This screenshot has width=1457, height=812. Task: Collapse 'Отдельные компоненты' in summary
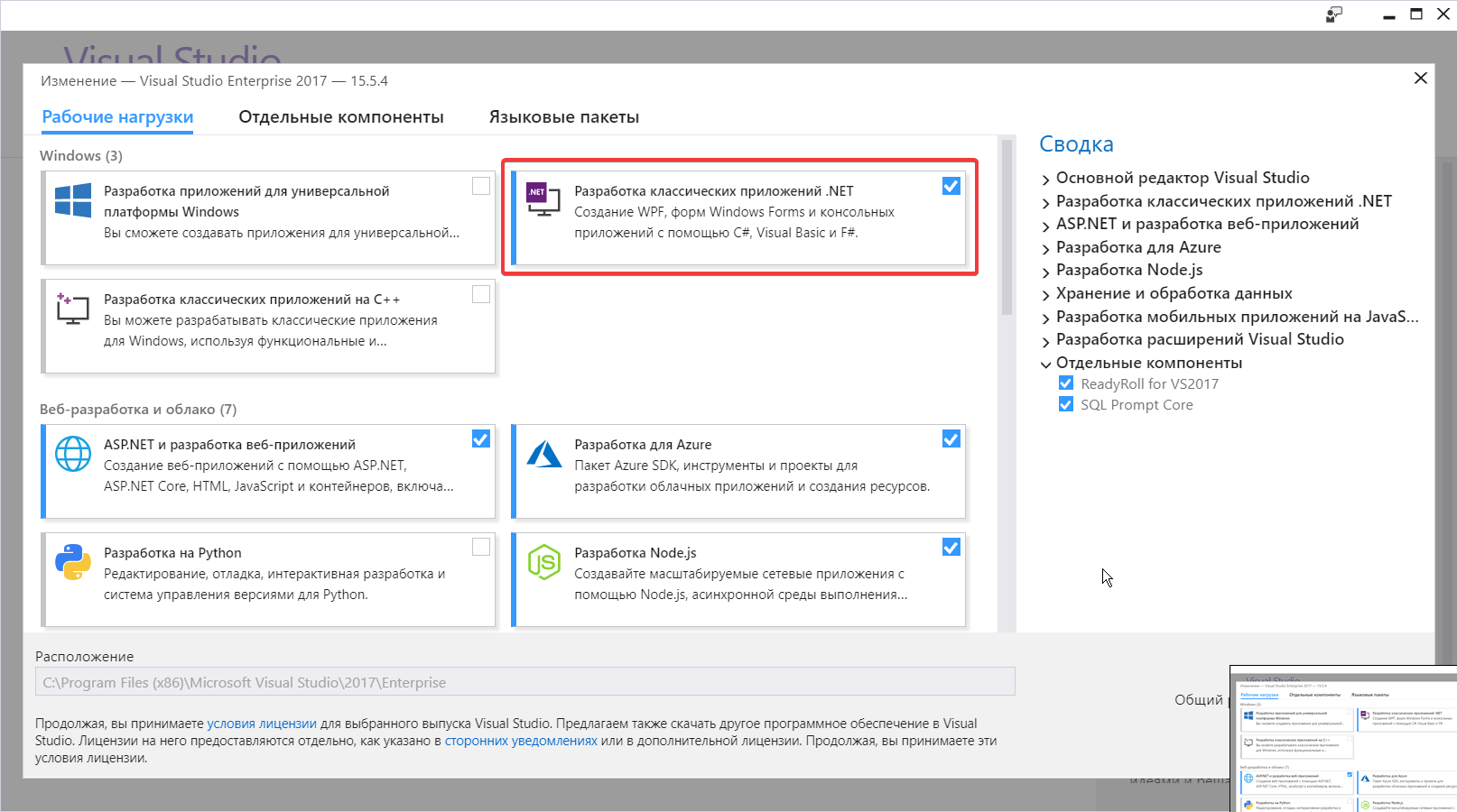click(x=1046, y=364)
